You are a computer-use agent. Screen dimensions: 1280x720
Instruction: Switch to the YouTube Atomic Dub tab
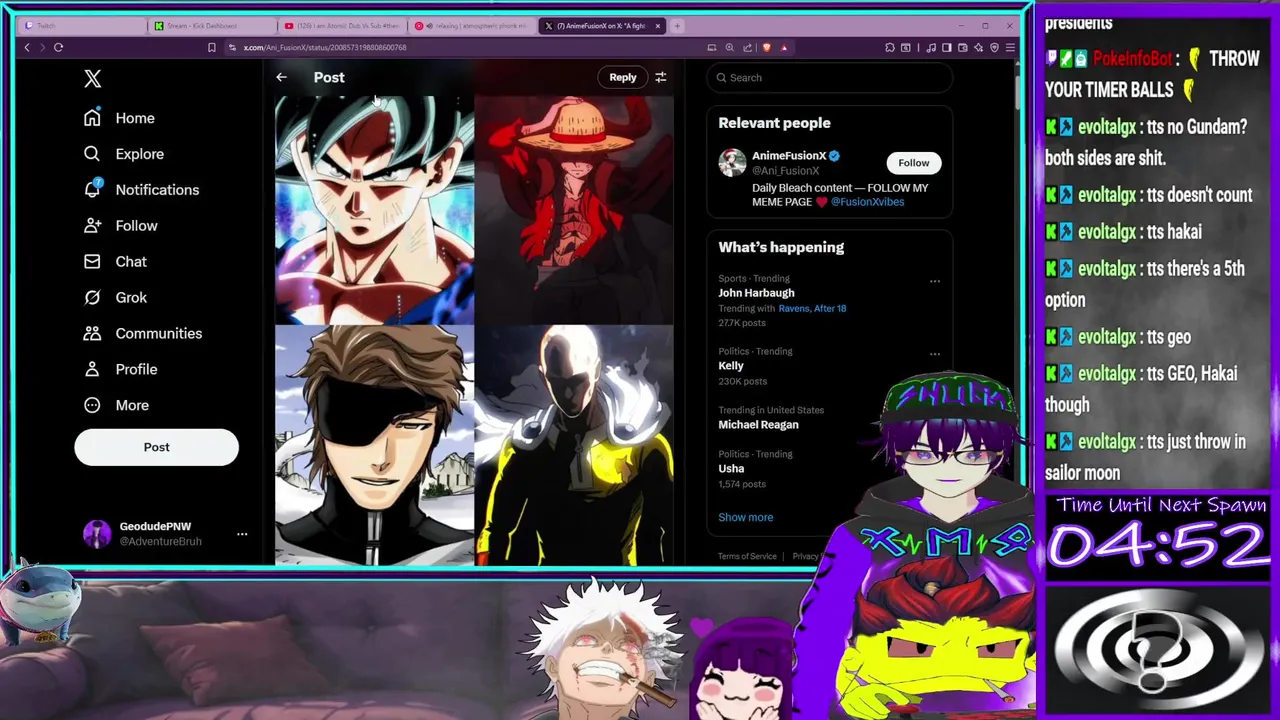[x=342, y=26]
